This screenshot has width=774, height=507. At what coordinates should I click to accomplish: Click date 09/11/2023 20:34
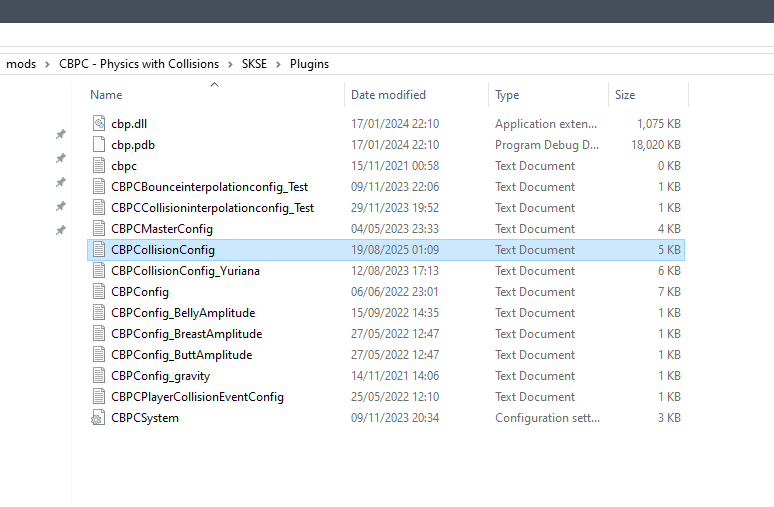point(395,418)
